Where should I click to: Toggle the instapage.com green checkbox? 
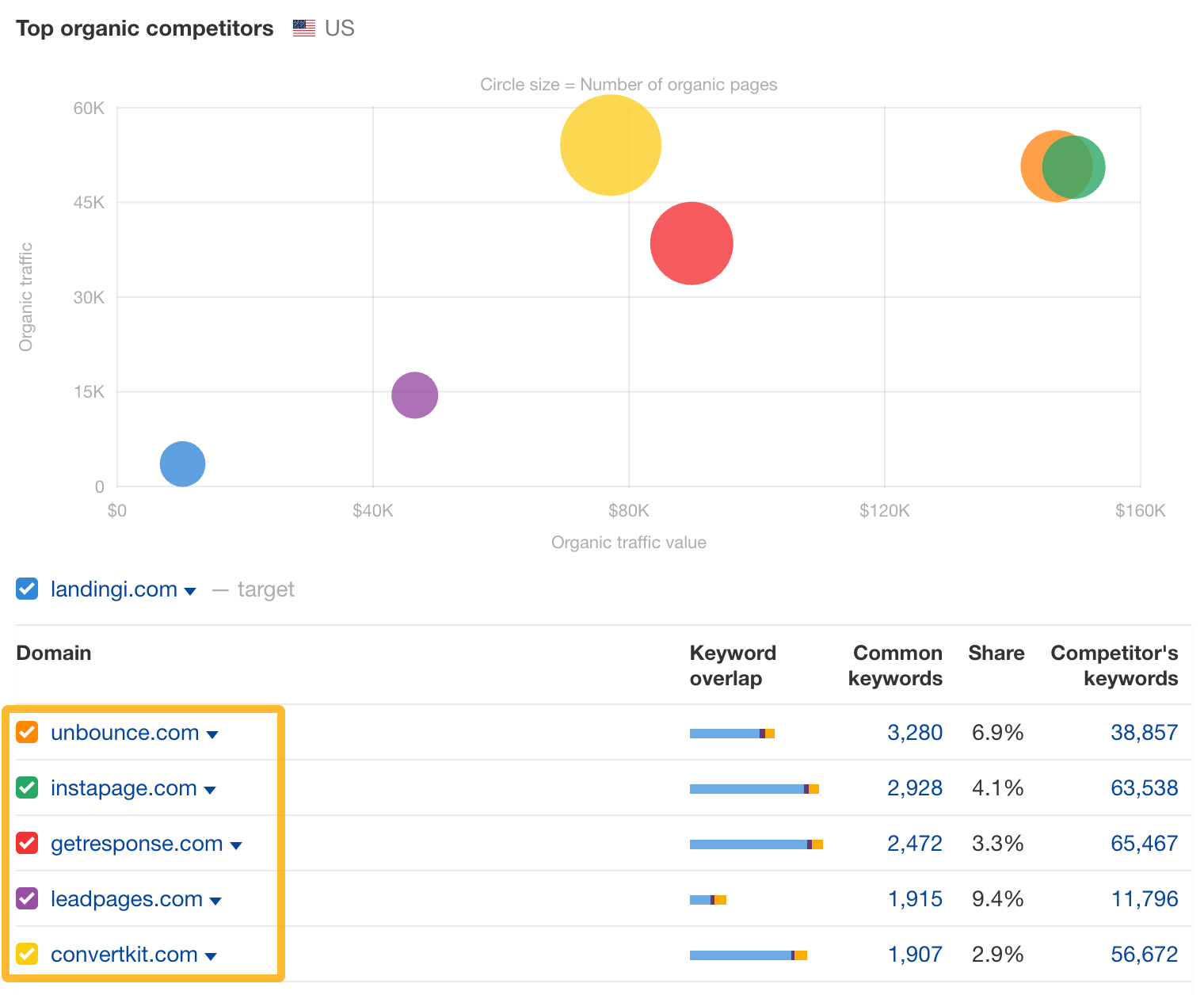click(x=27, y=787)
